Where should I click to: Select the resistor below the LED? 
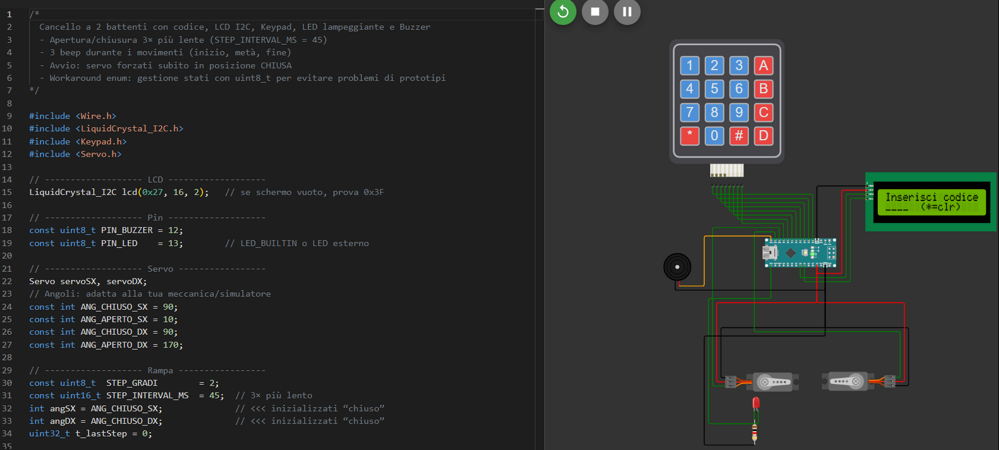[755, 433]
